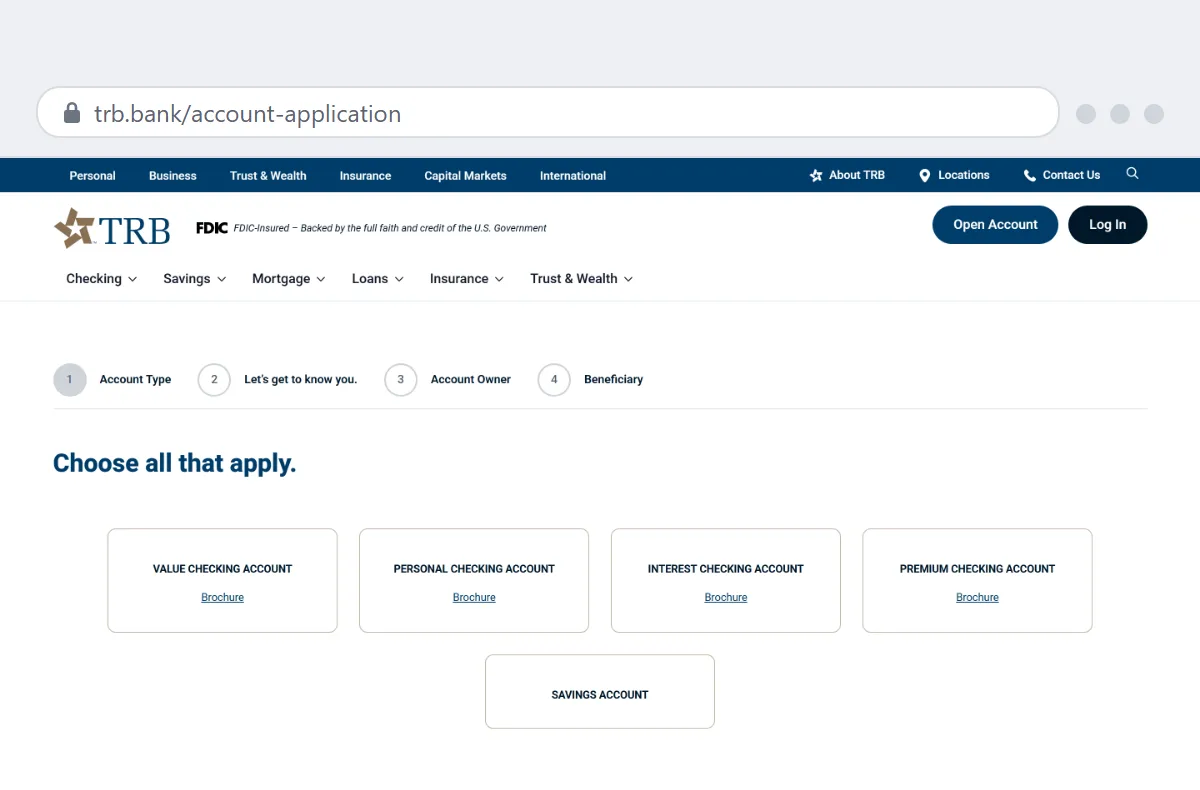Click the phone icon beside Contact Us

pyautogui.click(x=1030, y=175)
